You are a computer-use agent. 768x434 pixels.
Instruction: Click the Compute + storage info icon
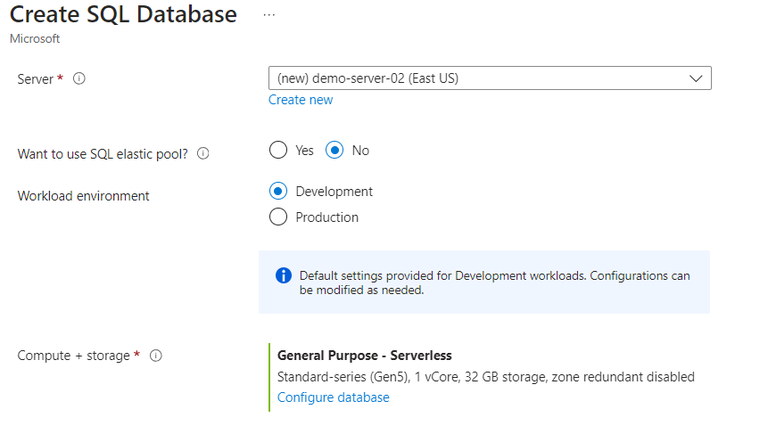tap(156, 355)
